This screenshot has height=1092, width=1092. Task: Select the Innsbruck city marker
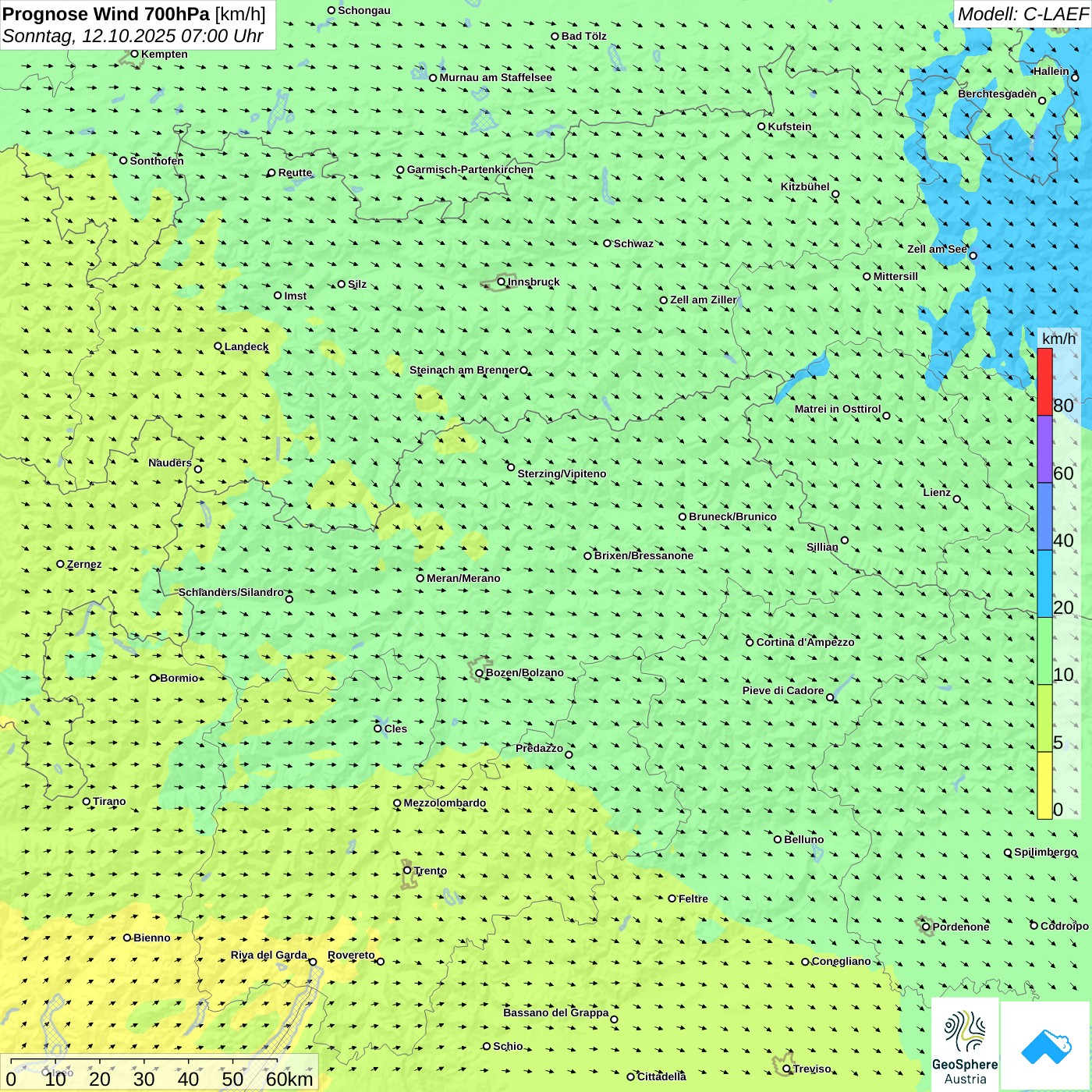coord(502,282)
